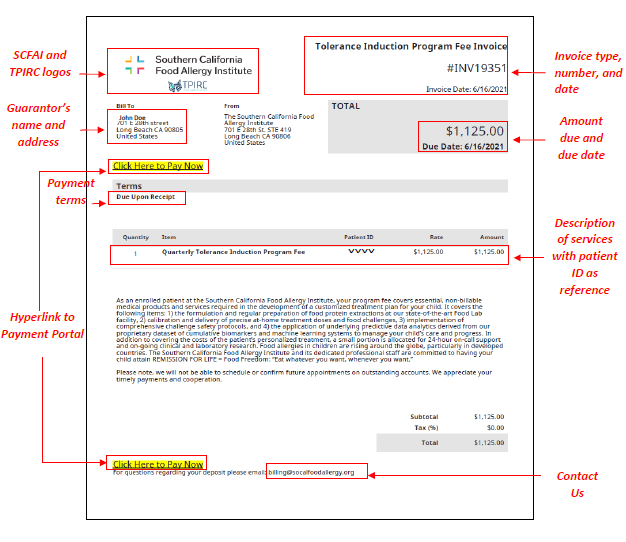Click the 'Quarterly Tolerance Induction Program Fee' item
626x542 pixels.
[233, 253]
